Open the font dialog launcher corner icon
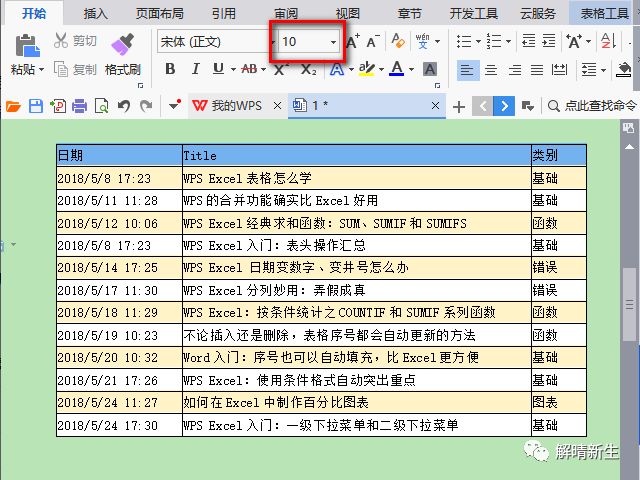 pyautogui.click(x=437, y=86)
